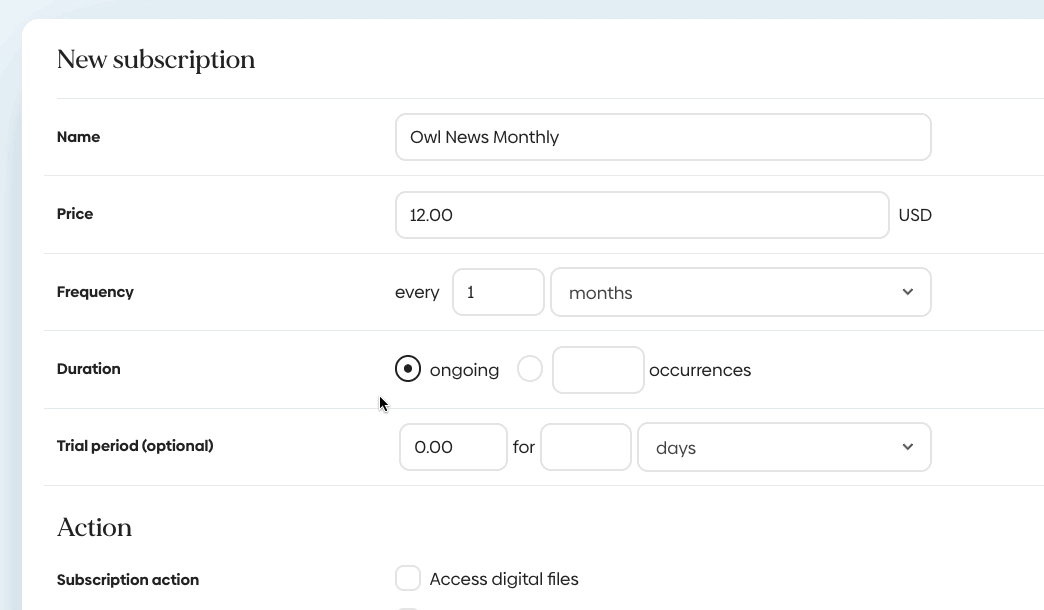Click the frequency interval number field
The image size is (1044, 610).
point(498,292)
